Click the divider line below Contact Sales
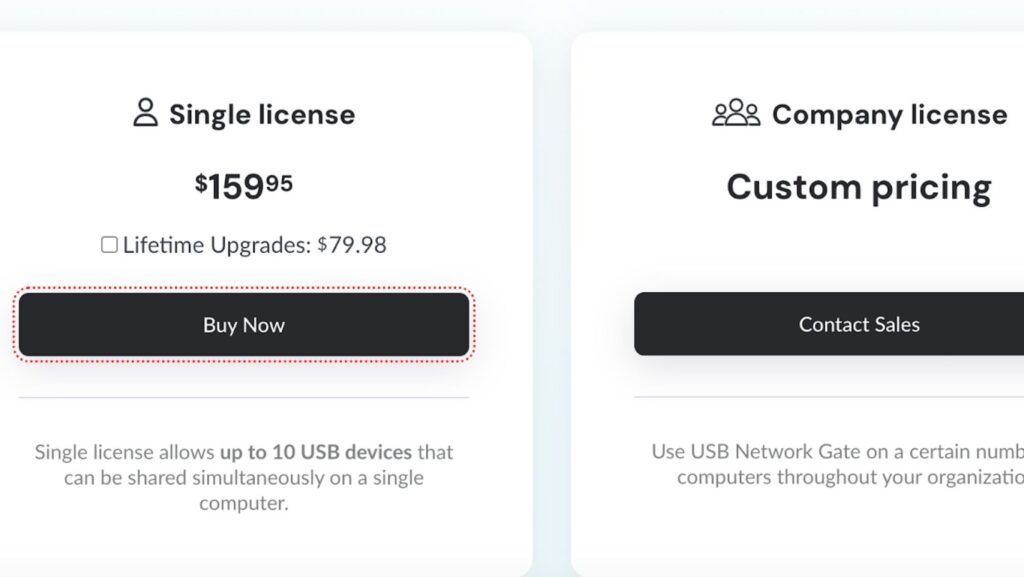Image resolution: width=1024 pixels, height=577 pixels. [828, 397]
